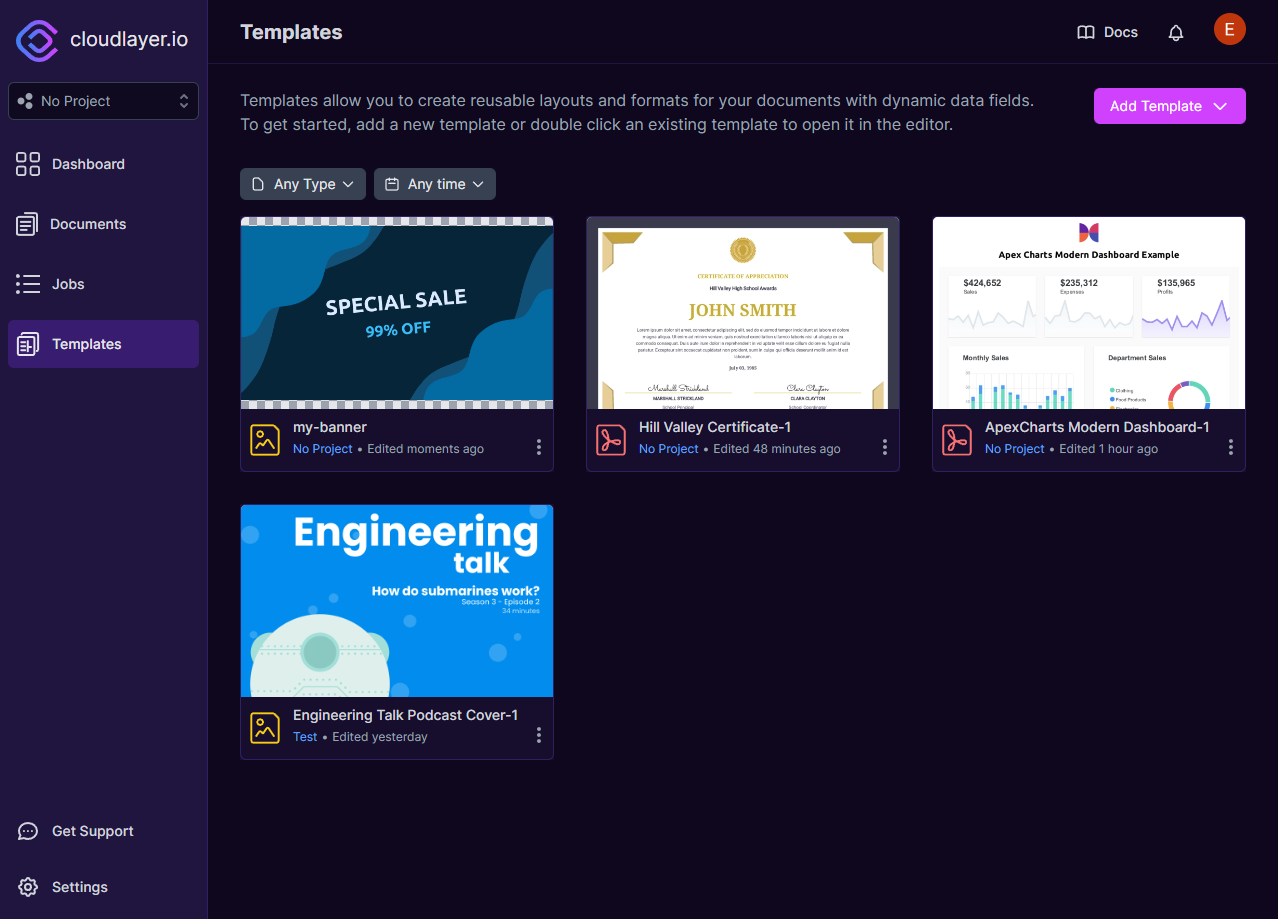Viewport: 1278px width, 919px height.
Task: Click No Project link under Hill Valley Certificate-1
Action: (x=669, y=449)
